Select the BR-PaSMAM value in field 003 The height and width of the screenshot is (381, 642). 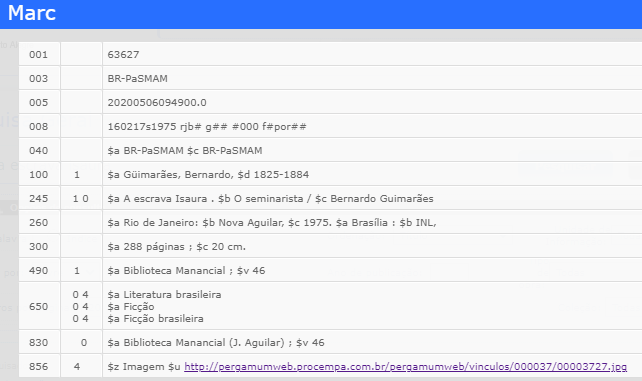tap(138, 79)
